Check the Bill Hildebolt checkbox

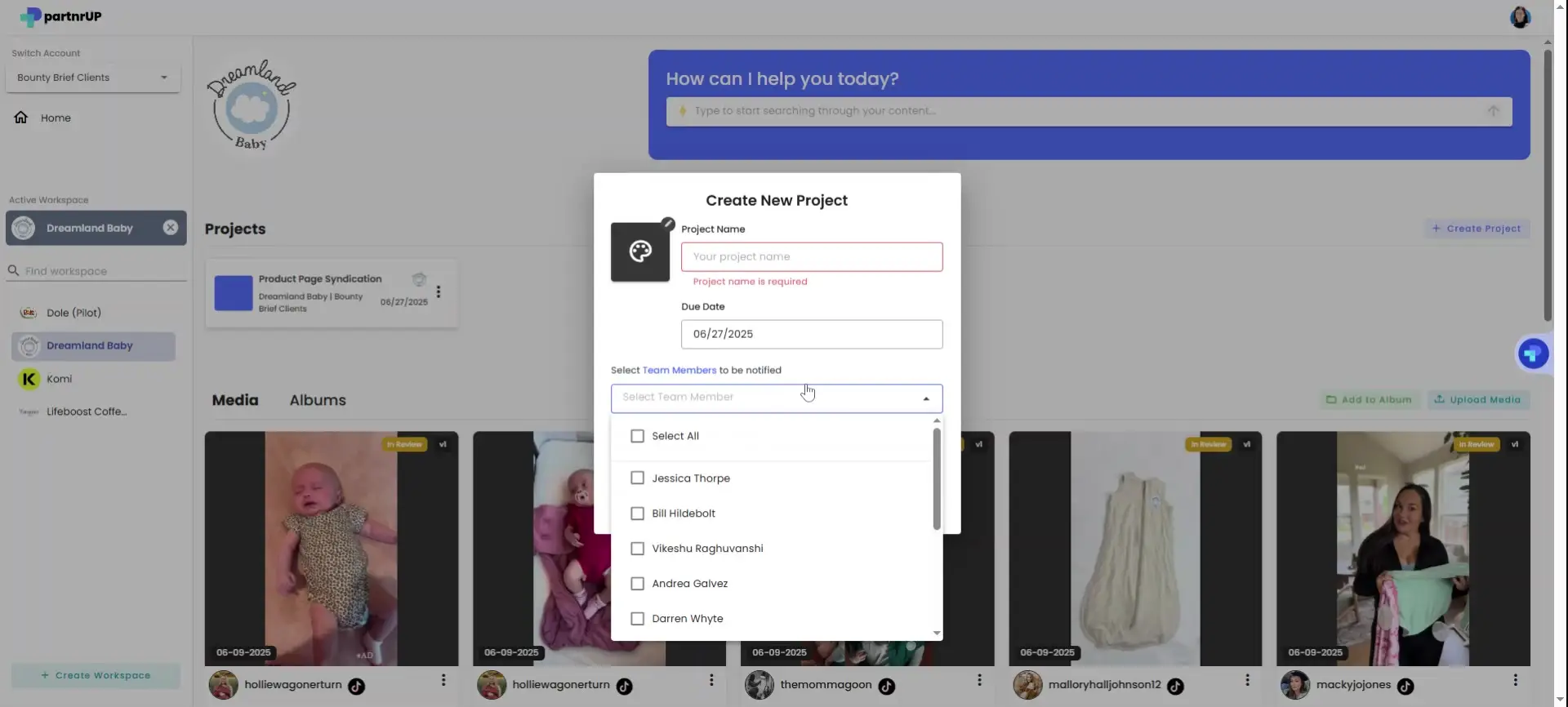(637, 514)
